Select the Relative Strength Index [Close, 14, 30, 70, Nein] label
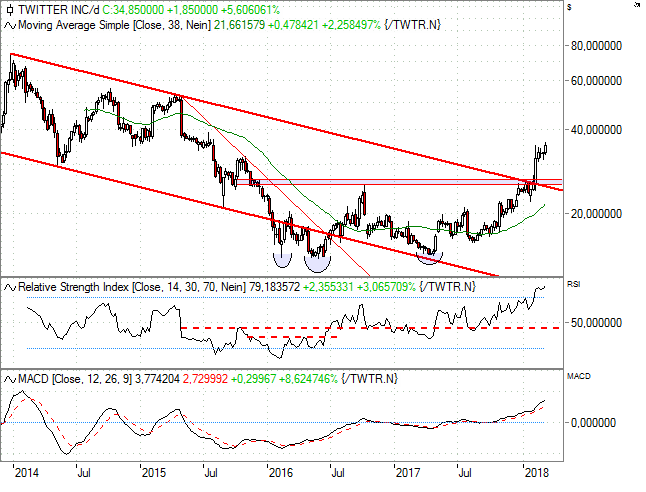 [x=132, y=287]
